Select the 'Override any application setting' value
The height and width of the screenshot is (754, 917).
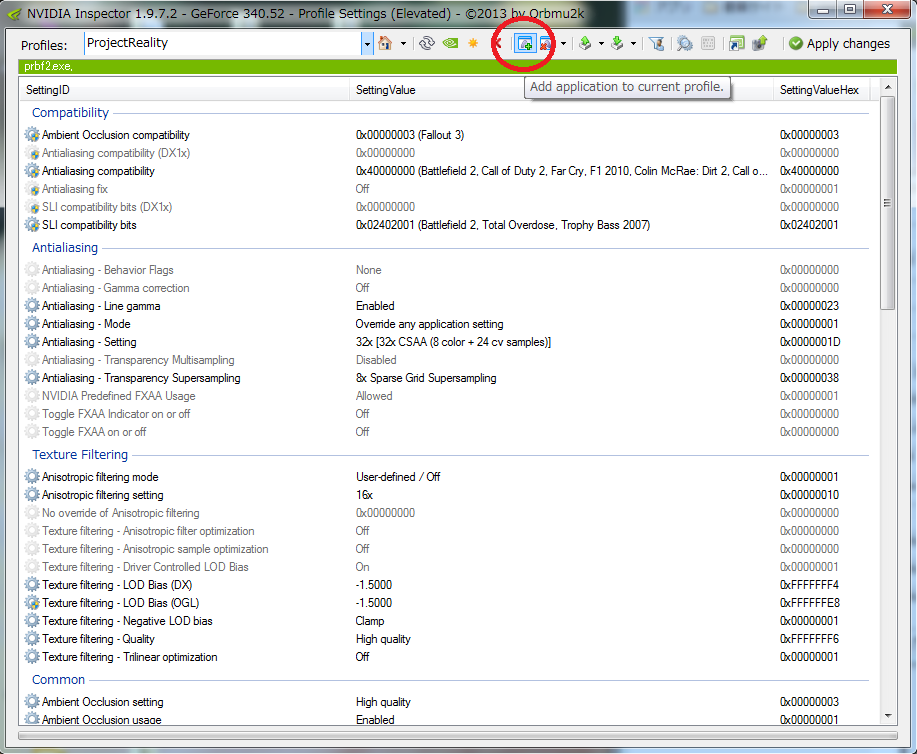tap(429, 324)
